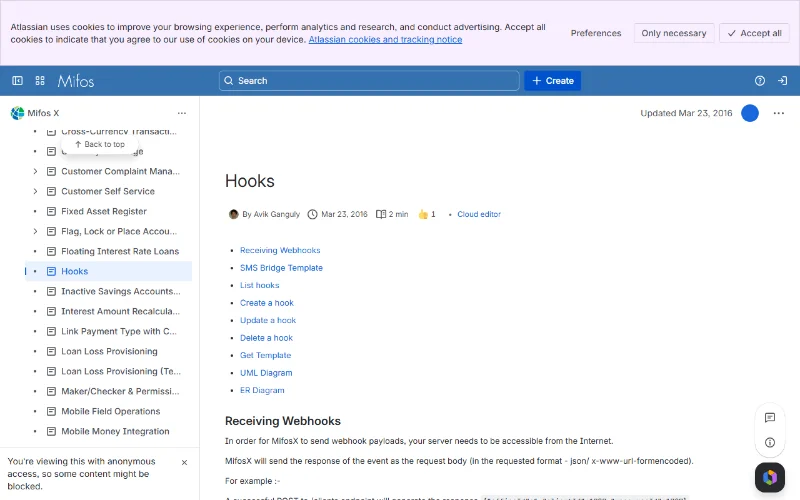Expand the Flag, Lock or Place Accou... item
Viewport: 800px width, 500px height.
(x=35, y=231)
